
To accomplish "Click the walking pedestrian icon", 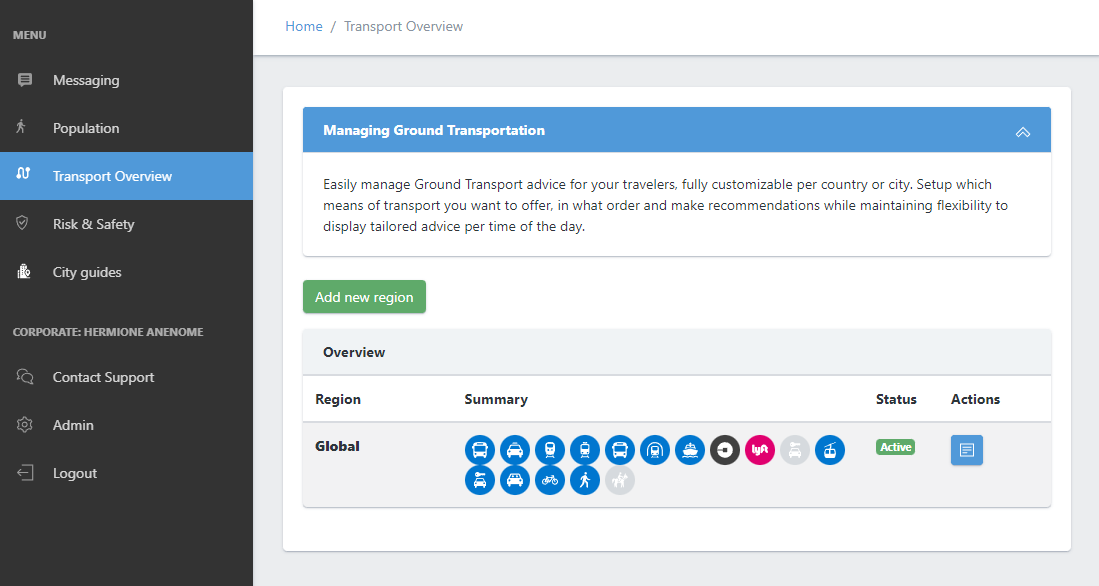I will [x=585, y=480].
